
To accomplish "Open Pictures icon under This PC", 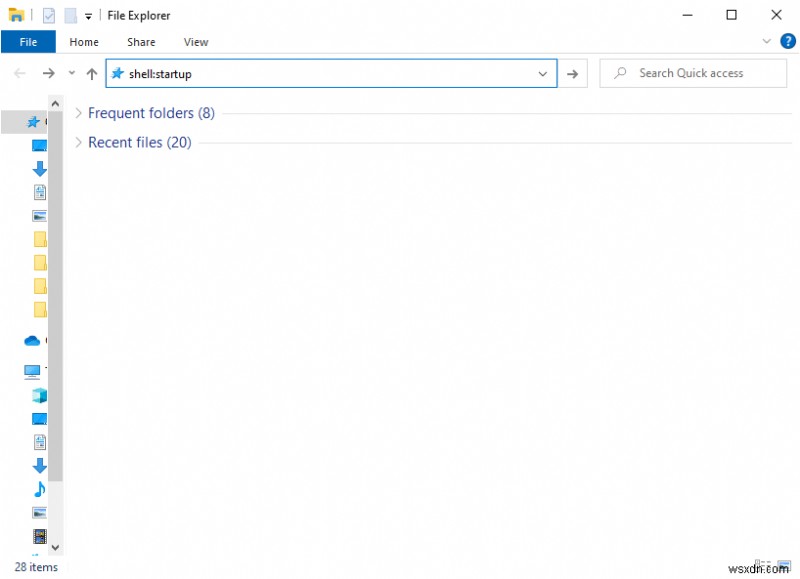I will 39,513.
